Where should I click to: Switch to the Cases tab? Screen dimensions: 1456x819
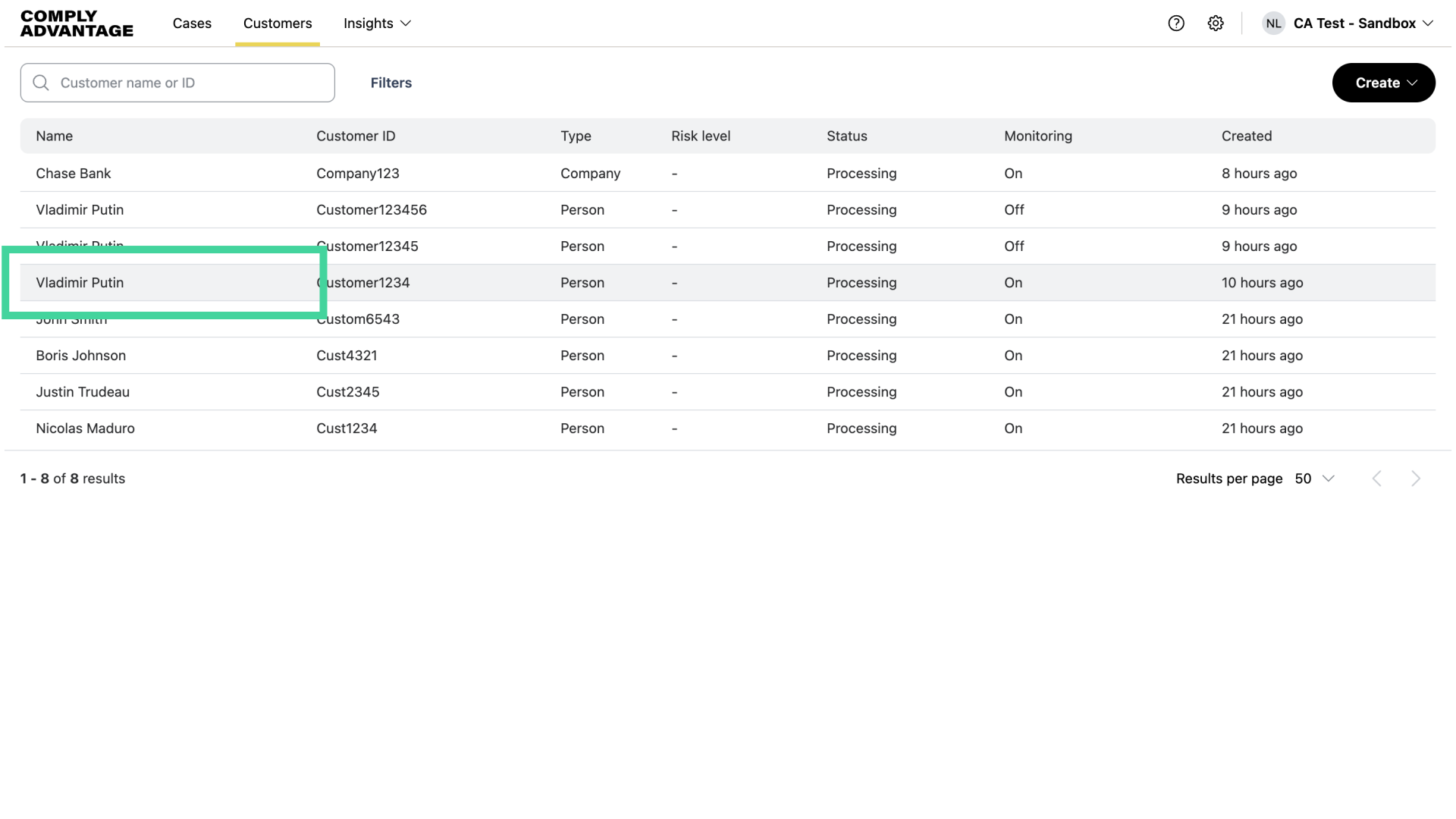coord(192,24)
